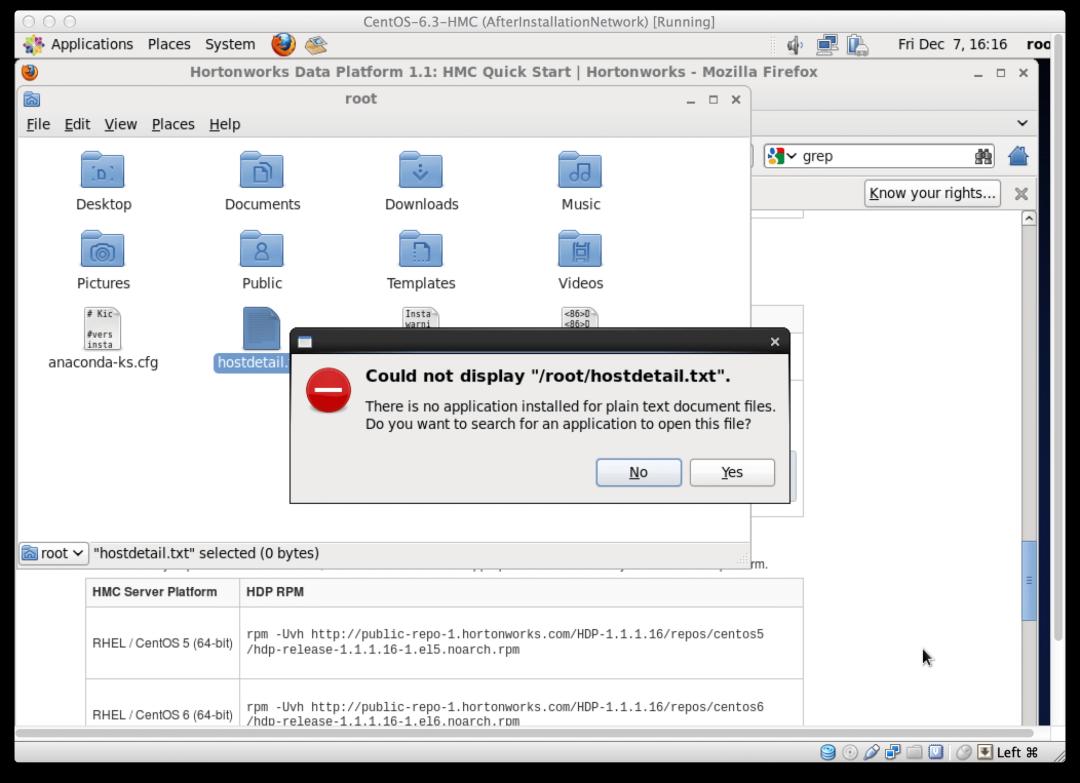Image resolution: width=1080 pixels, height=783 pixels.
Task: Open the Downloads folder icon
Action: [x=420, y=171]
